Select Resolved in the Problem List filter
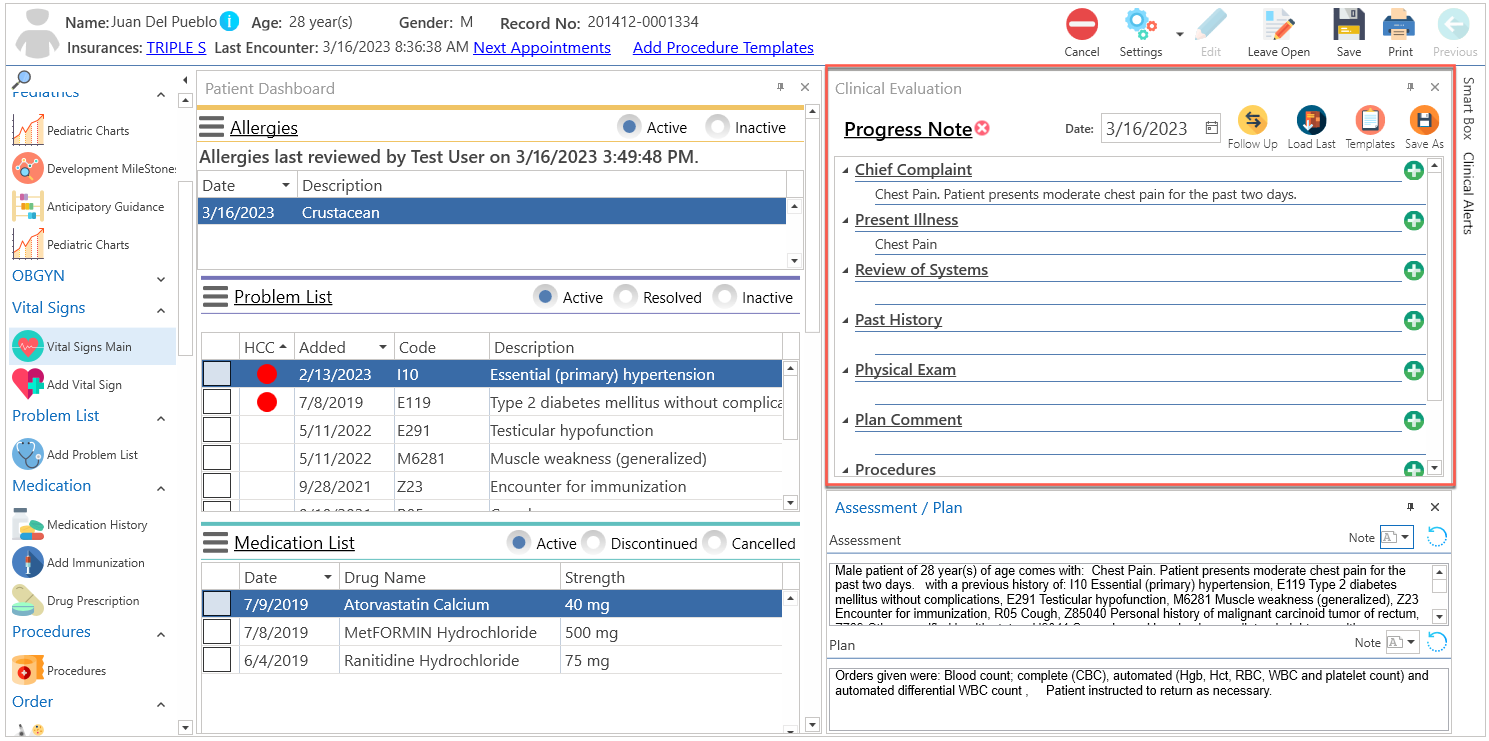 (x=625, y=296)
